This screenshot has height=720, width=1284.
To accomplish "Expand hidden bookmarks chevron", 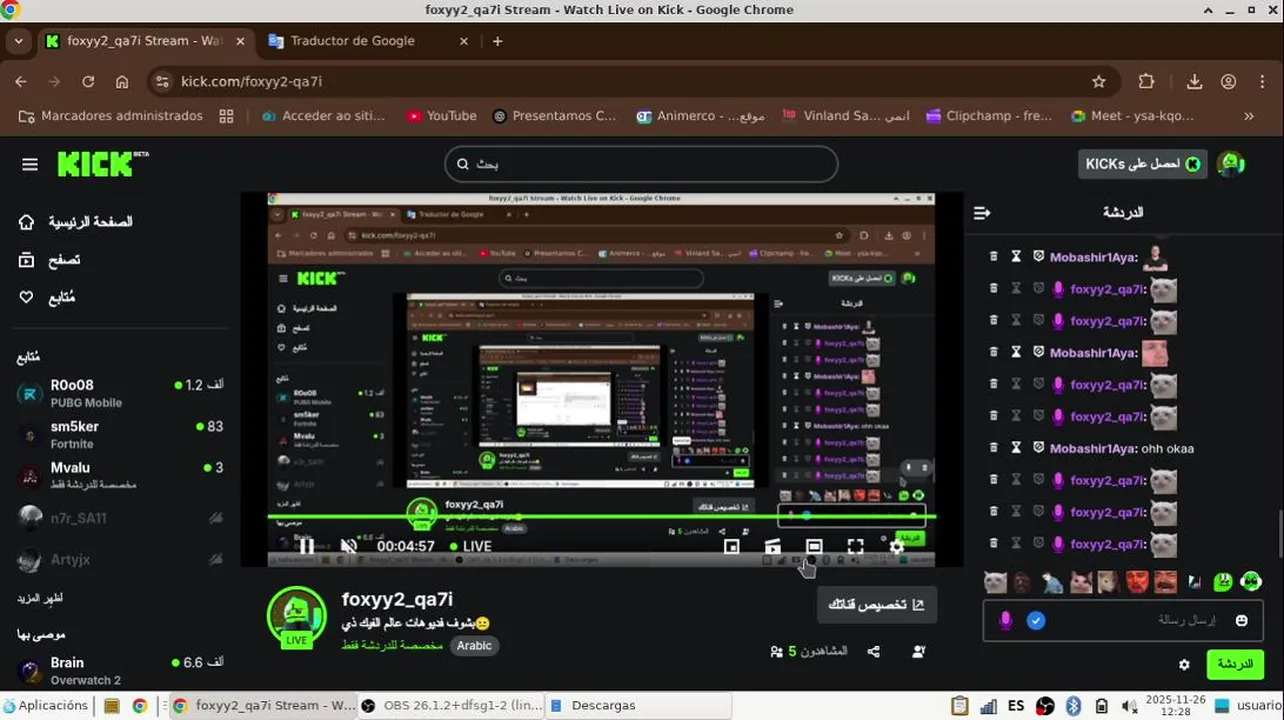I will click(1248, 116).
